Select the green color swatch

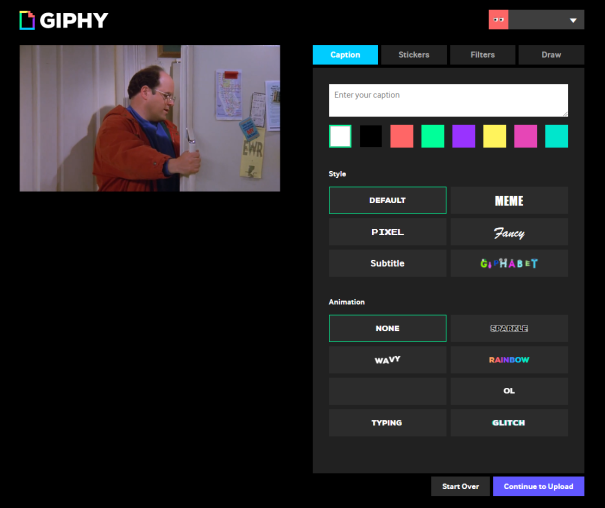pyautogui.click(x=433, y=136)
